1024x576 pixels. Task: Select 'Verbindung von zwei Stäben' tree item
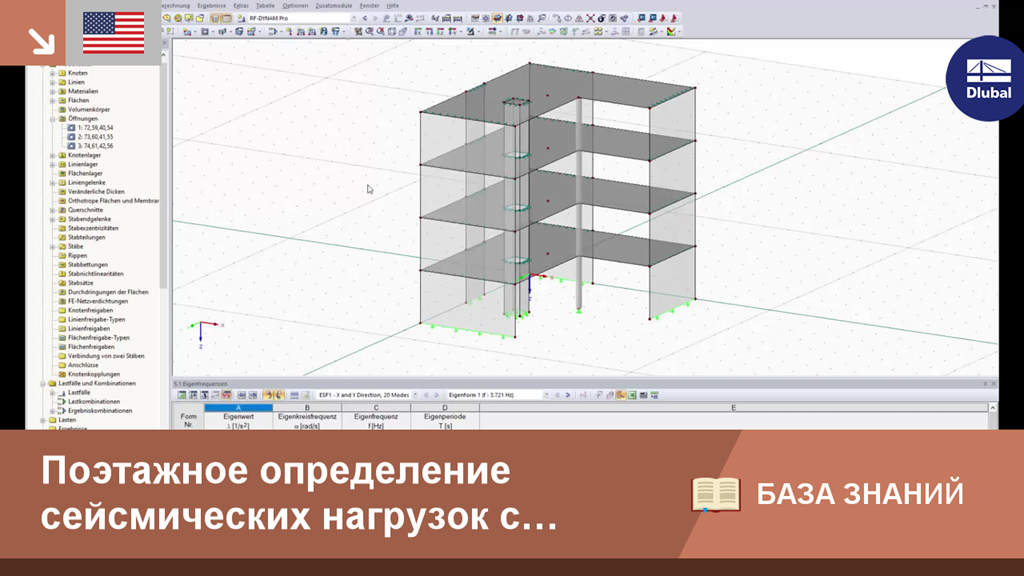(x=106, y=356)
